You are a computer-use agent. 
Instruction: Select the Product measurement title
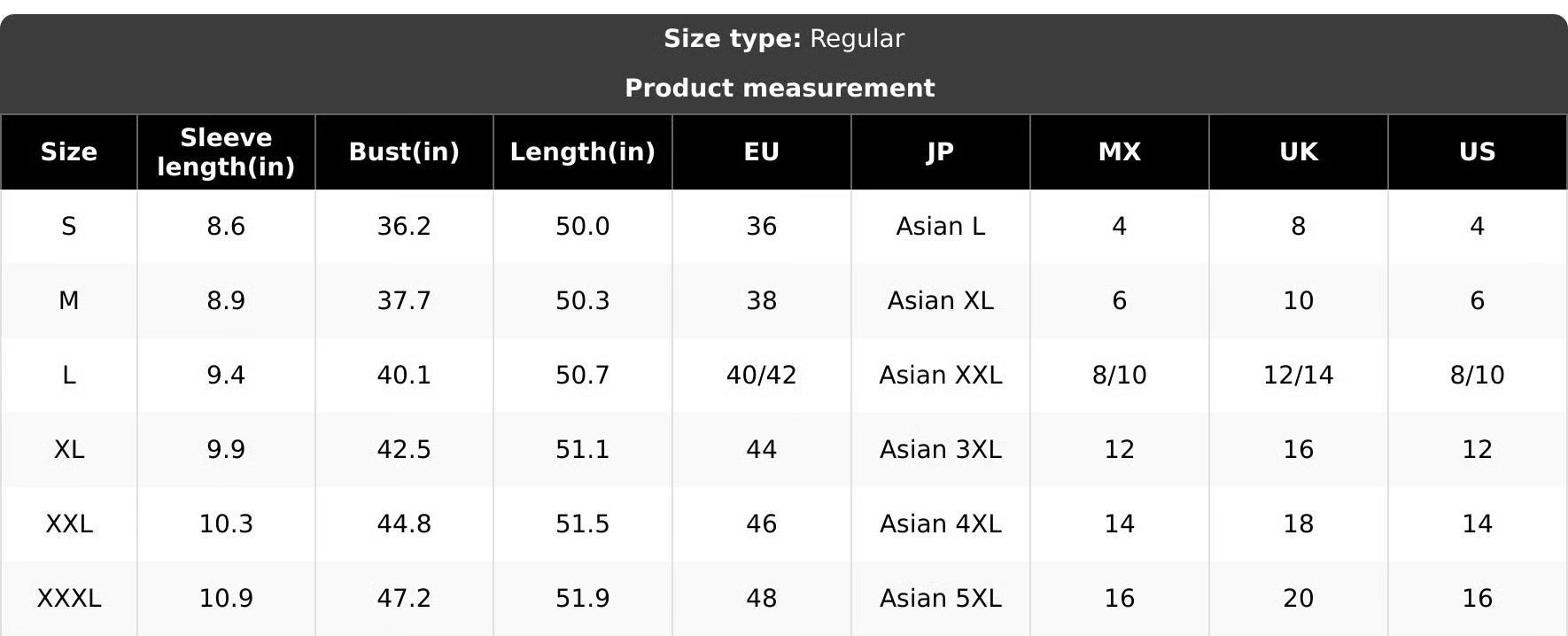pos(780,88)
